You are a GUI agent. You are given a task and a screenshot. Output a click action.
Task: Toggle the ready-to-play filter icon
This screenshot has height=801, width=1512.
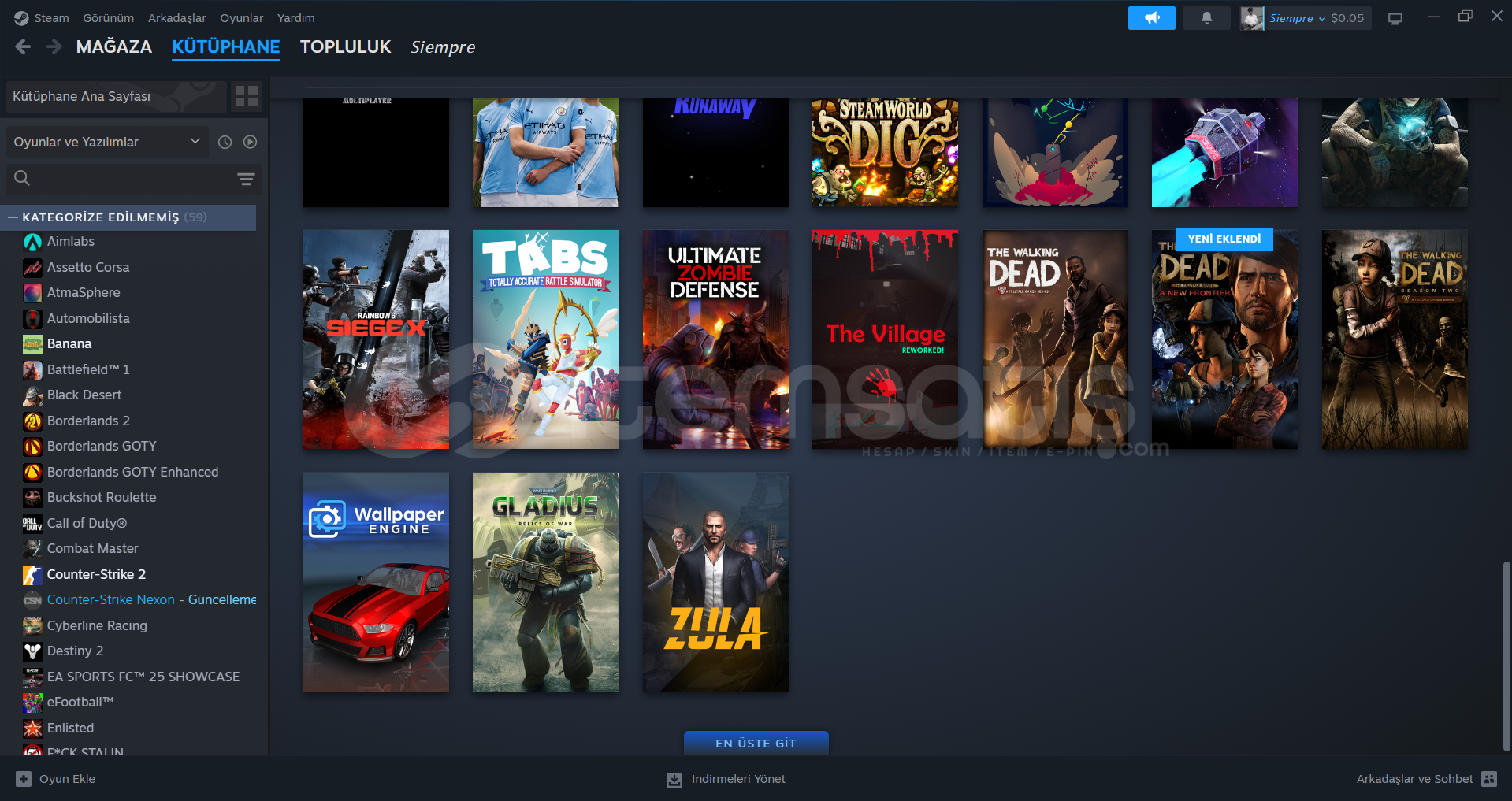(x=251, y=142)
